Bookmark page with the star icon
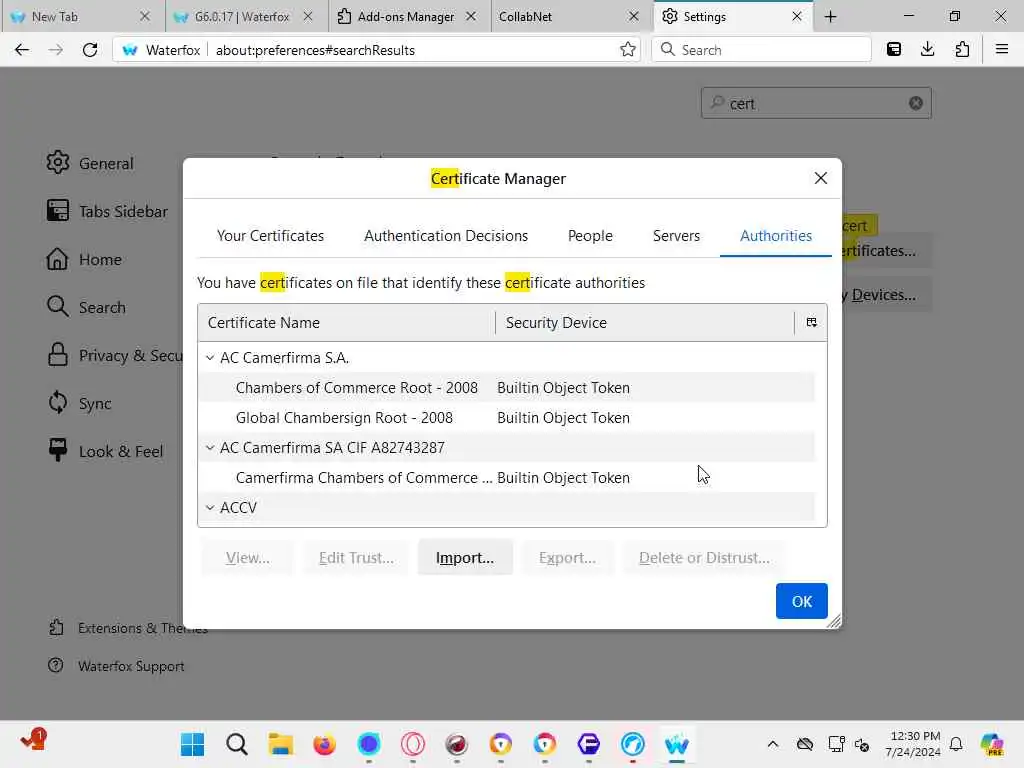 click(628, 50)
